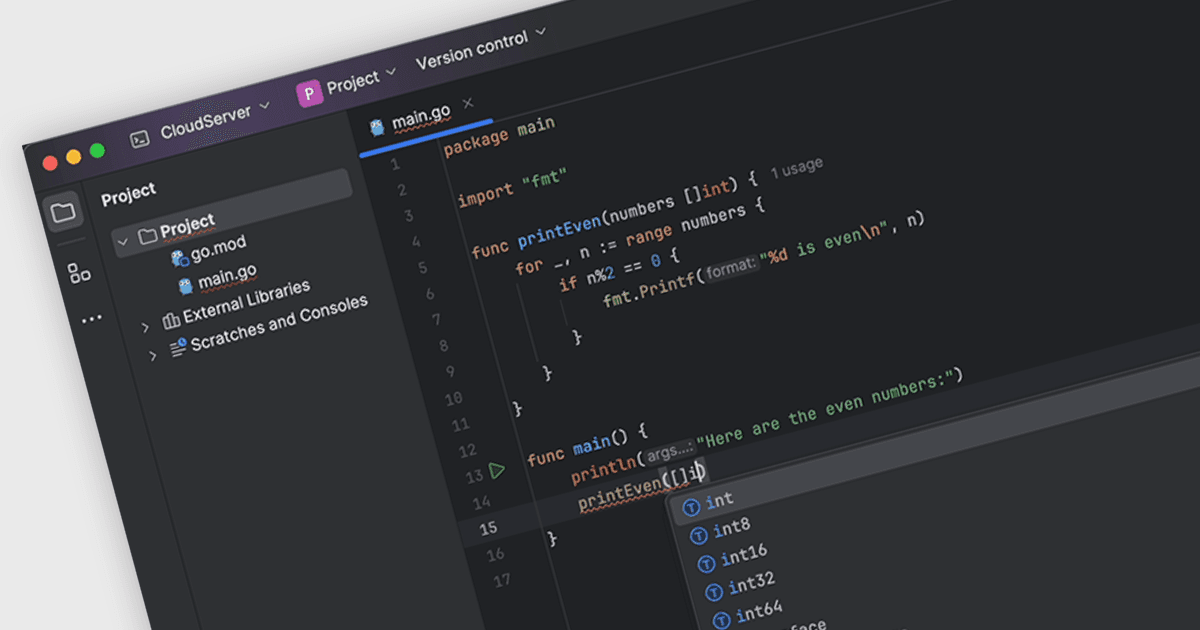Click the fmt.Printf call
This screenshot has width=1200, height=630.
pos(650,290)
